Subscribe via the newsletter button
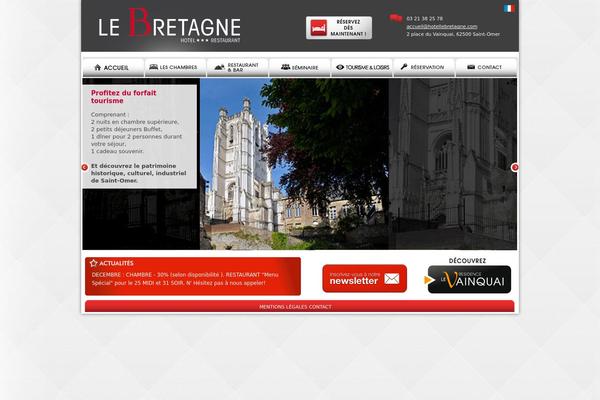 (x=365, y=278)
